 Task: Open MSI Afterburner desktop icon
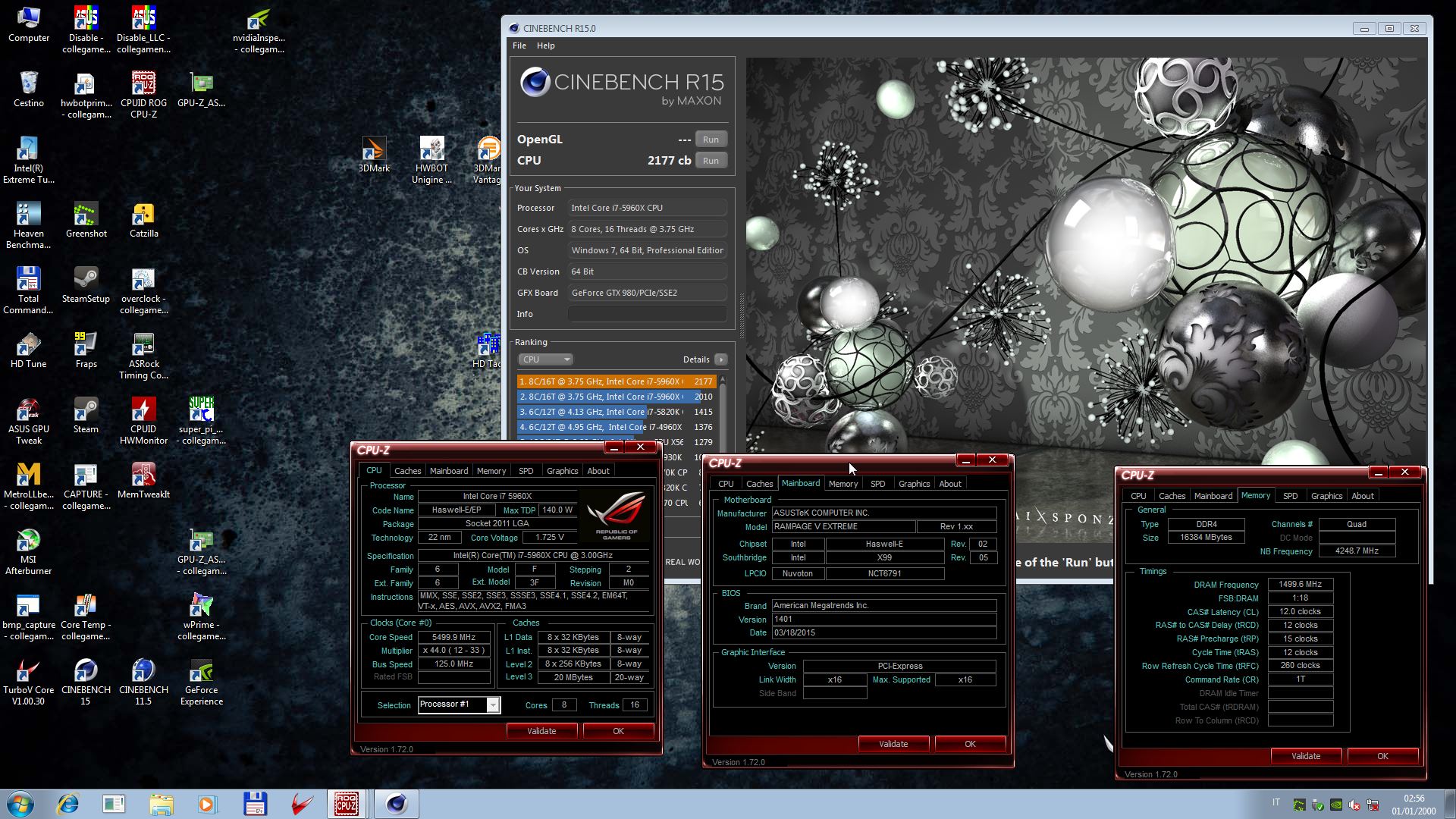click(x=28, y=551)
